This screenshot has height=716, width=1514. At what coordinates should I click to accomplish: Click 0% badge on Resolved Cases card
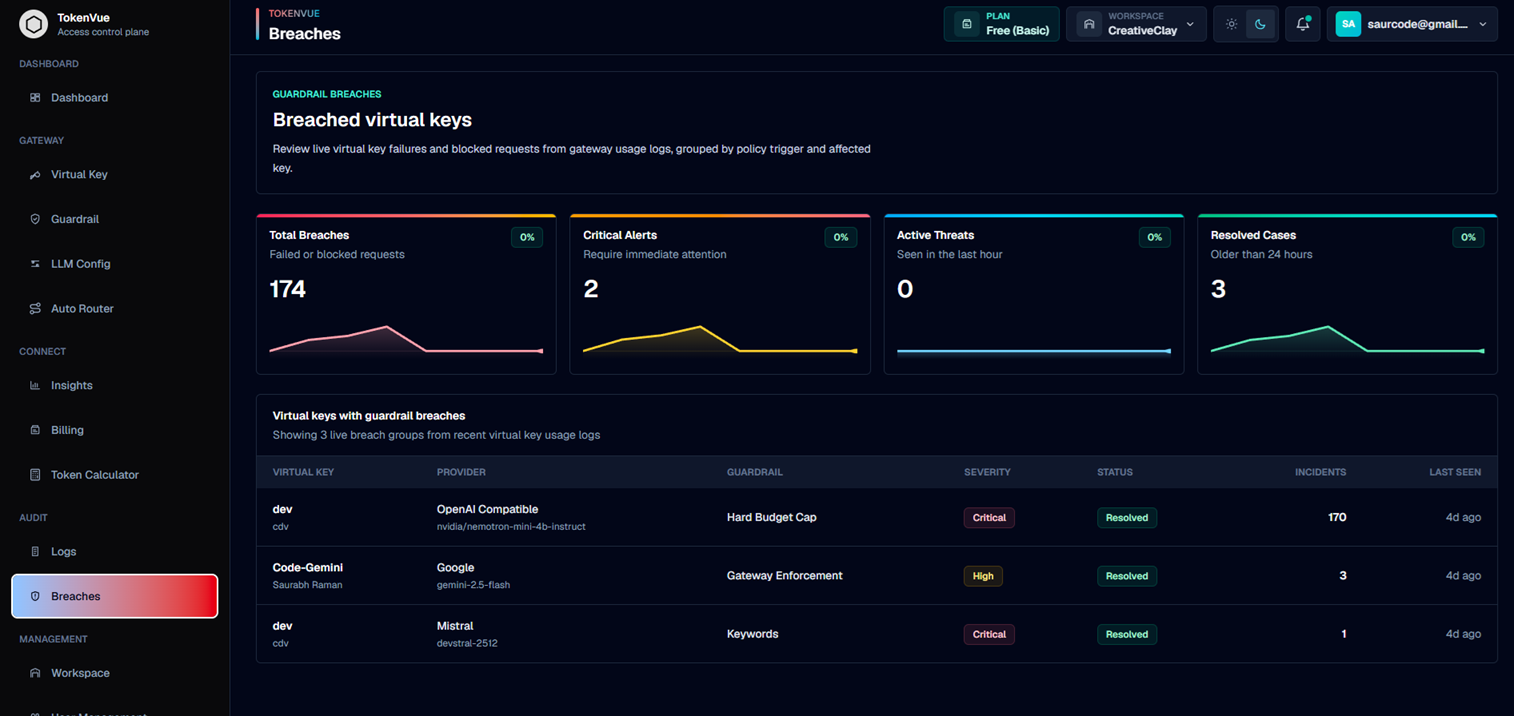click(x=1468, y=237)
